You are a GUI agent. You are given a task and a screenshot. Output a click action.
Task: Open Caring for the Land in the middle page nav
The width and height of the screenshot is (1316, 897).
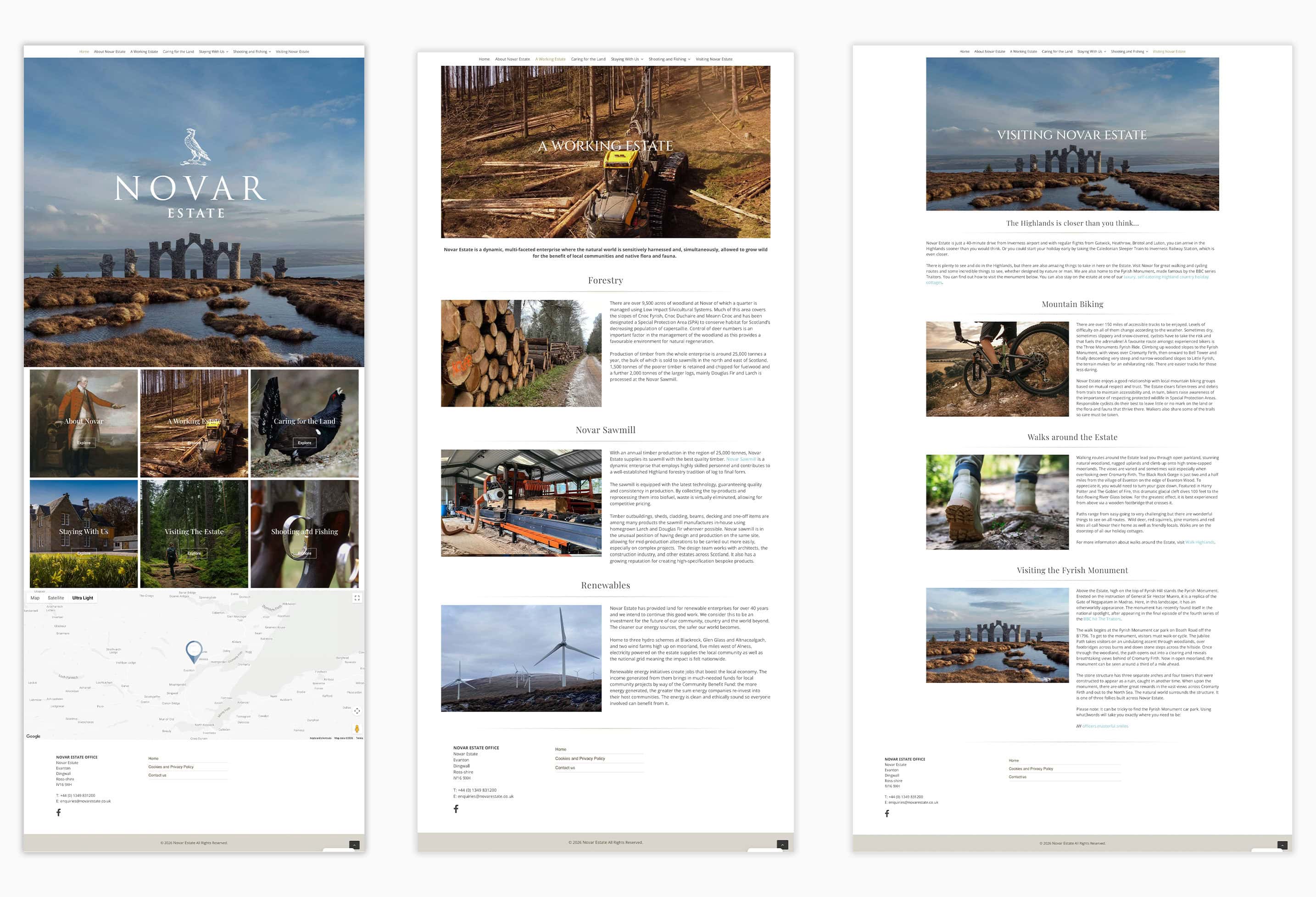pyautogui.click(x=588, y=59)
